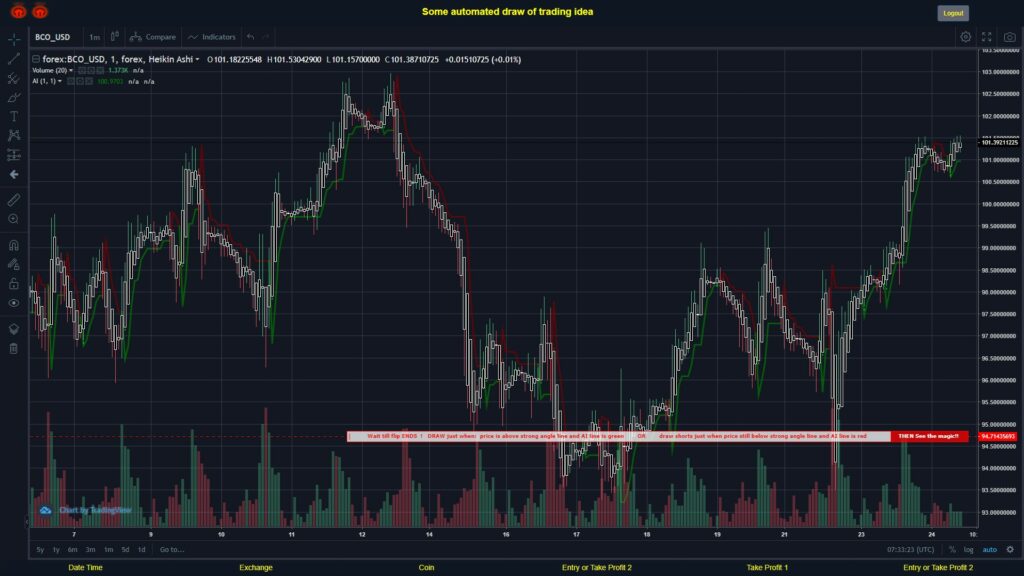This screenshot has height=576, width=1024.
Task: Set the time range to 6m
Action: (72, 550)
